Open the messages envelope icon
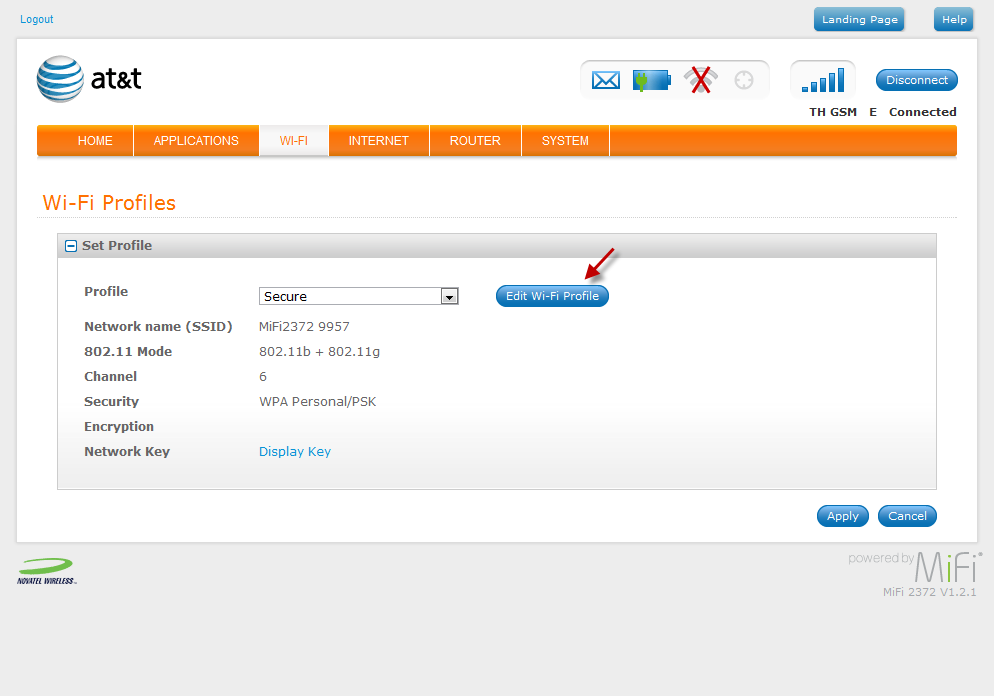 coord(605,81)
